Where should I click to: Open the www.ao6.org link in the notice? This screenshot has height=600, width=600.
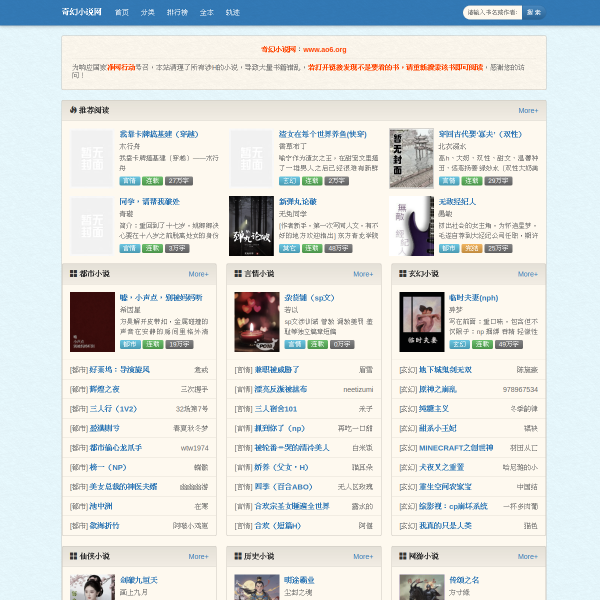324,50
